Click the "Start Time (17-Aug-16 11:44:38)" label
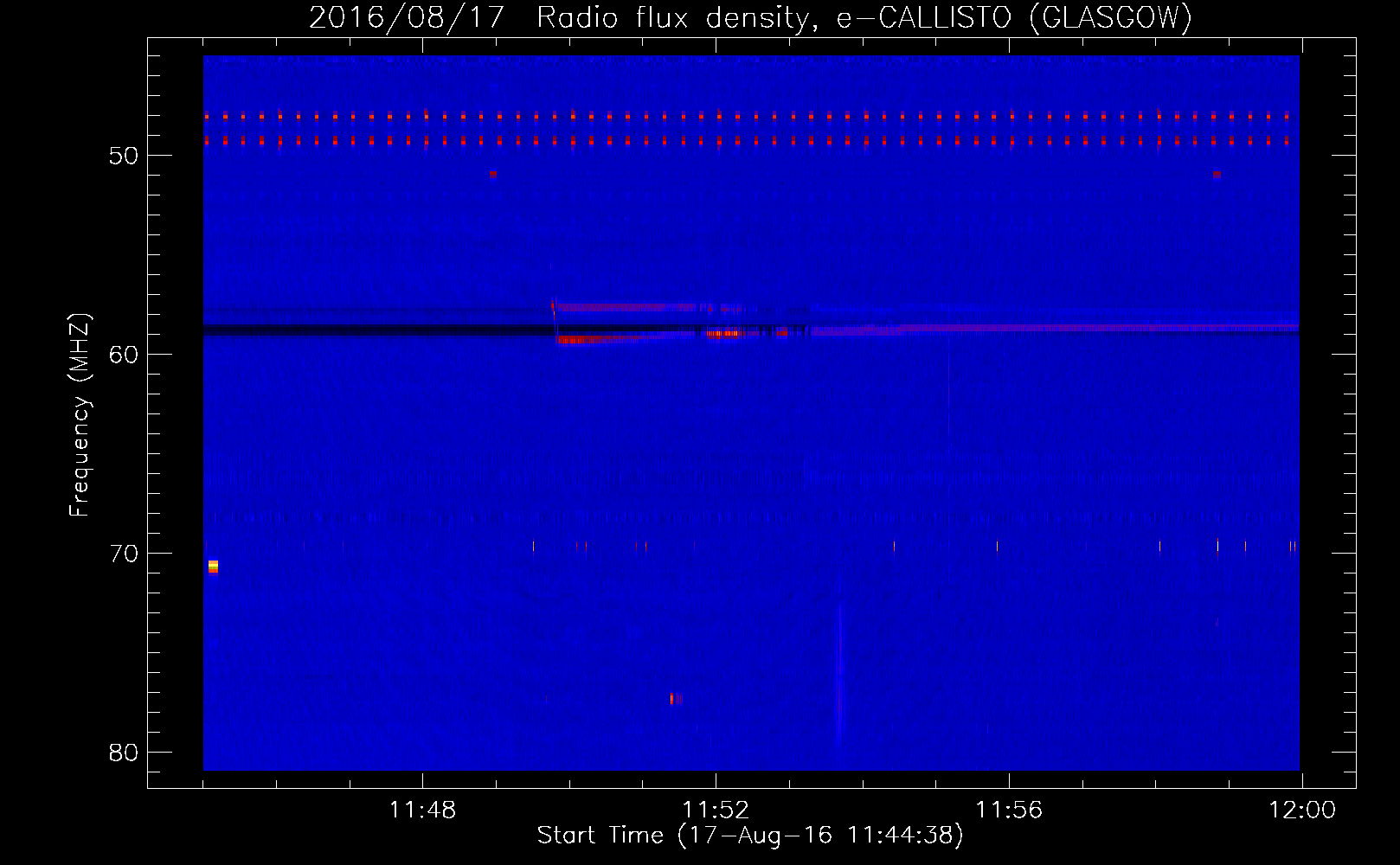The image size is (1400, 865). pos(750,836)
